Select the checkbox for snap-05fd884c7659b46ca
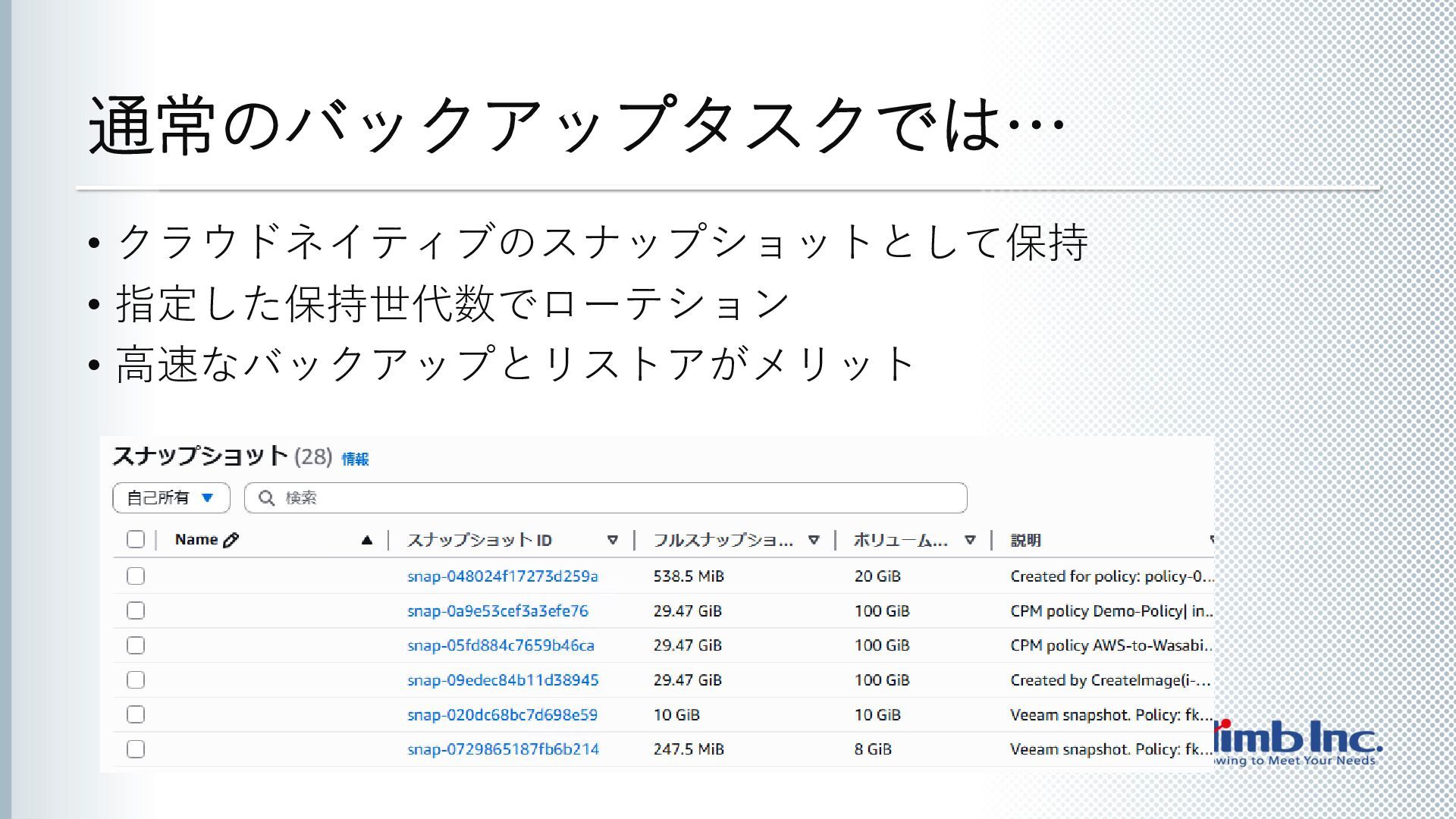This screenshot has width=1456, height=819. [136, 645]
